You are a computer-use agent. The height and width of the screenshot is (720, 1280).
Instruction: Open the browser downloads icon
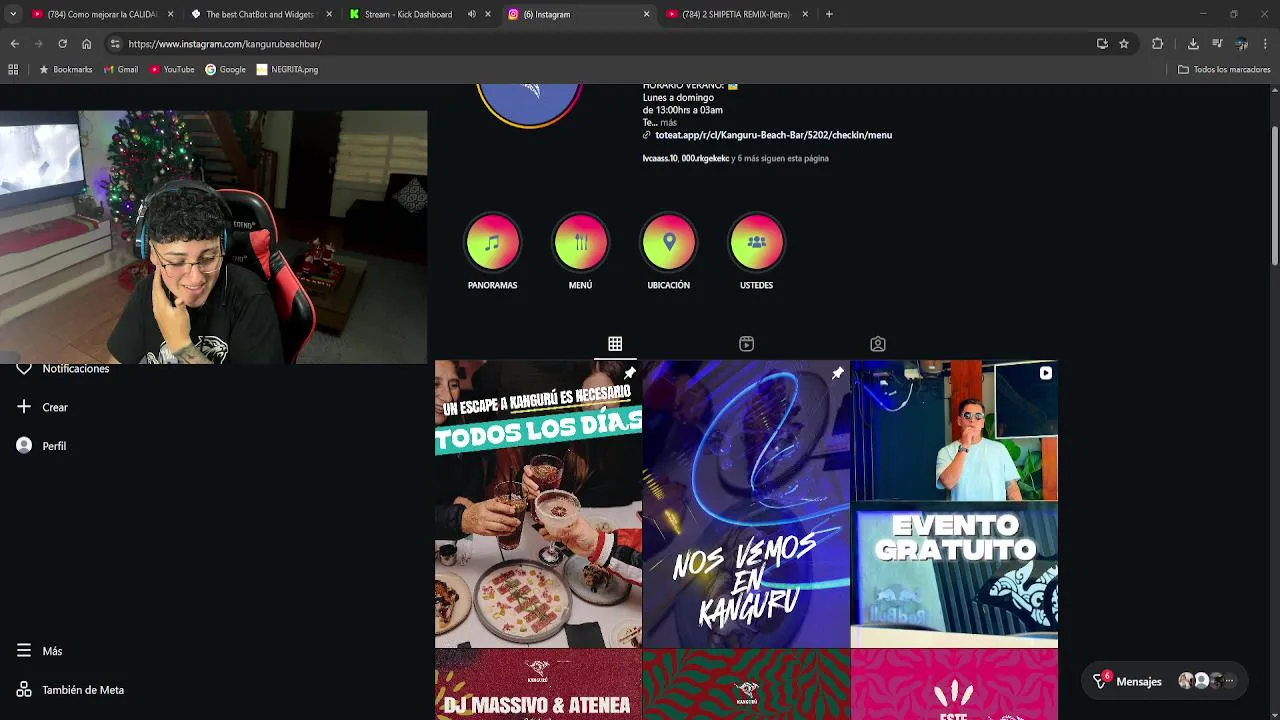1193,44
